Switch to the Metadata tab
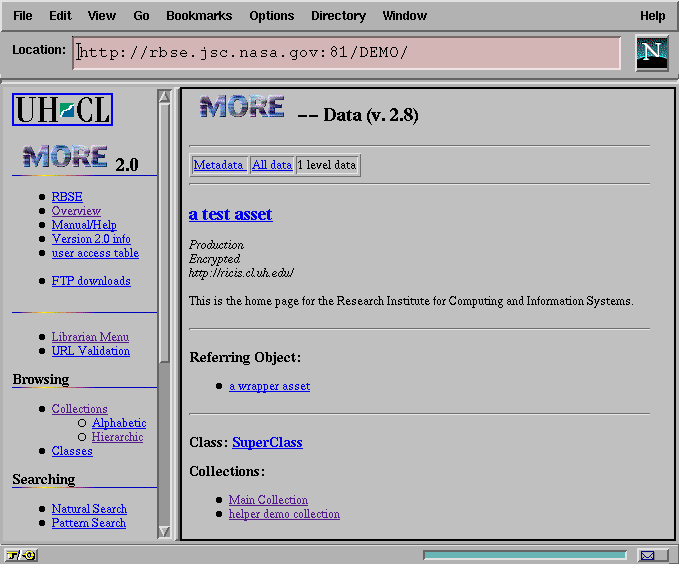Image resolution: width=679 pixels, height=564 pixels. click(219, 165)
